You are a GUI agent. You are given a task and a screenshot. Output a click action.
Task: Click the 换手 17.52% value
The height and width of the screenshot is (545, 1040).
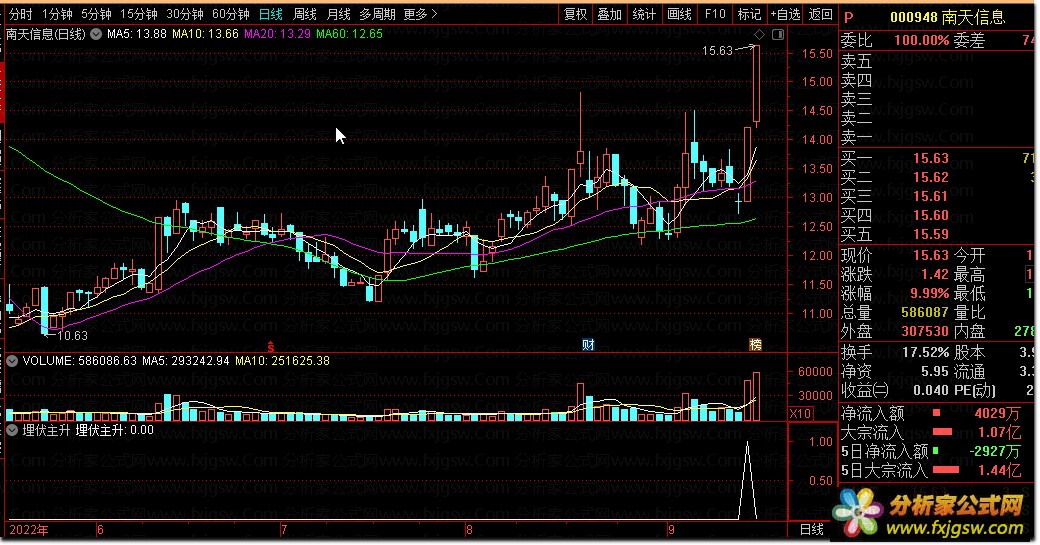coord(925,352)
